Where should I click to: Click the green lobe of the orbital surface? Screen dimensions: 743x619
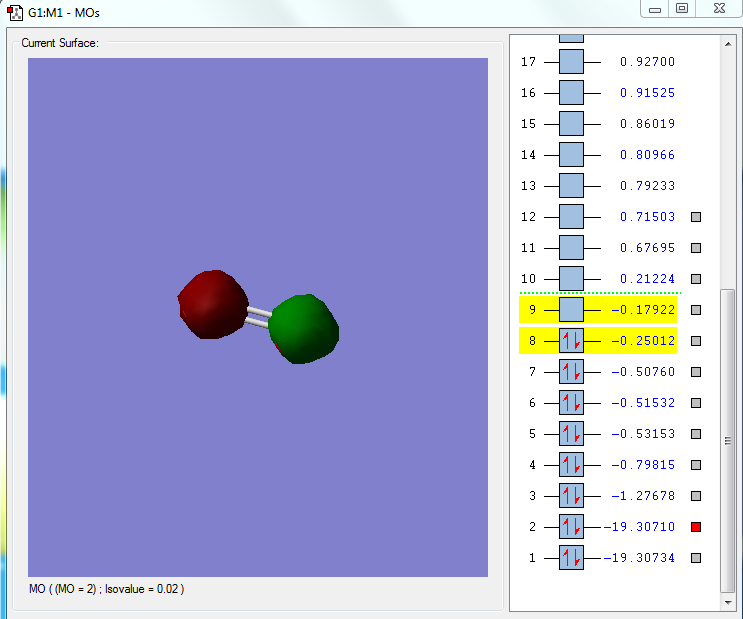click(304, 328)
